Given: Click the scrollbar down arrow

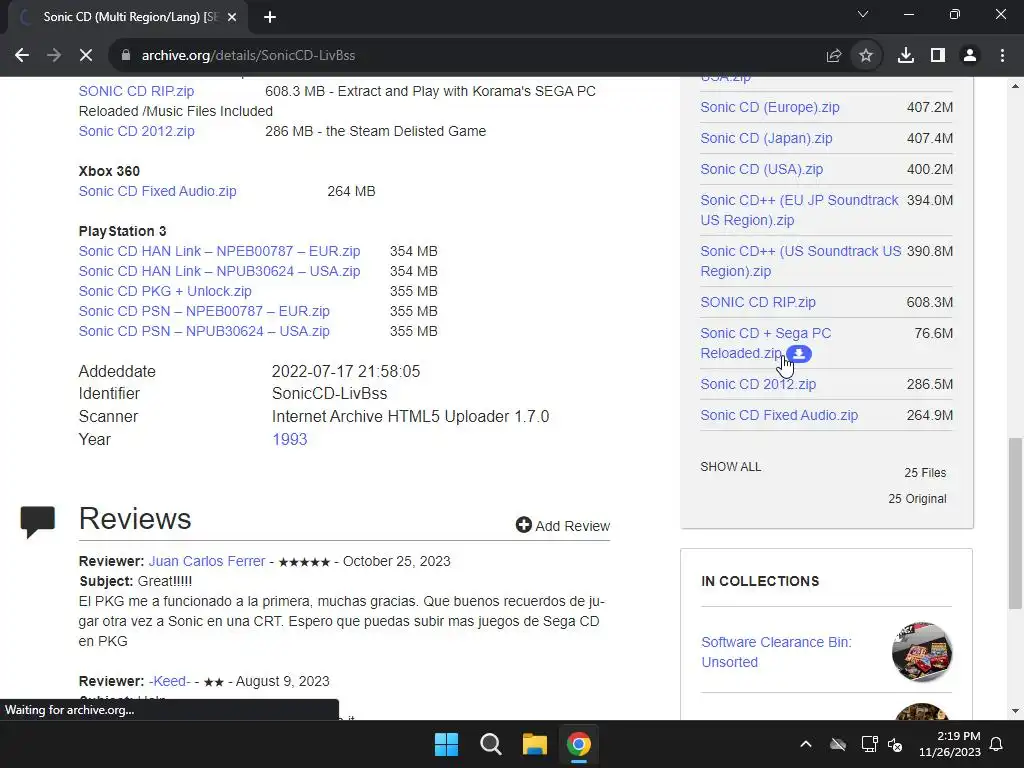Looking at the screenshot, I should [1016, 711].
